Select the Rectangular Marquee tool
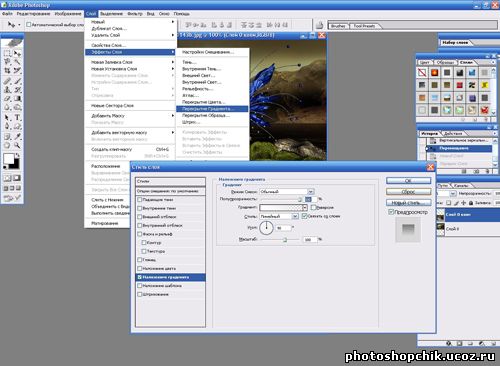Screen dimensions: 500x366 pos(7,53)
